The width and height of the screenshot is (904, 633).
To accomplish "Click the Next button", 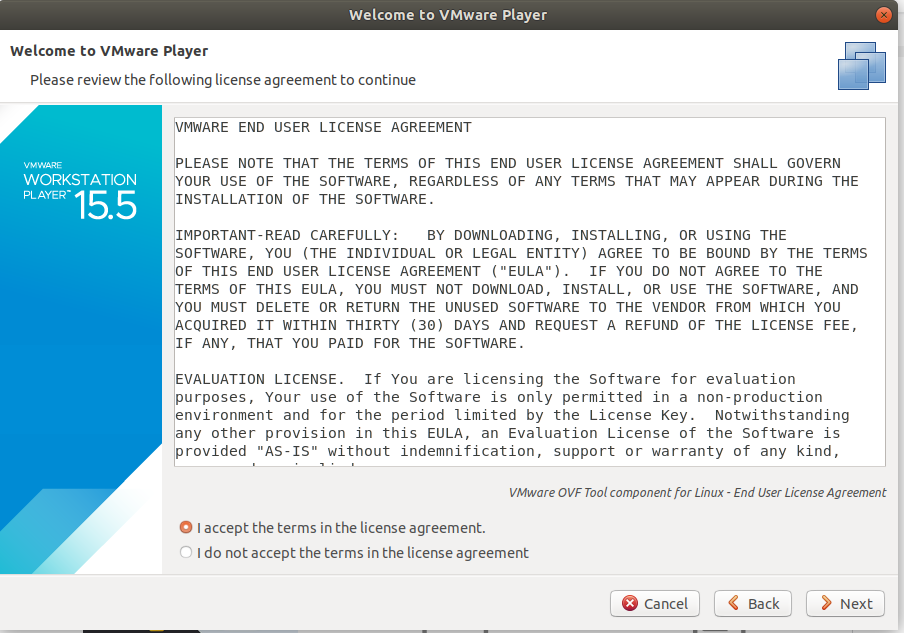I will [845, 604].
